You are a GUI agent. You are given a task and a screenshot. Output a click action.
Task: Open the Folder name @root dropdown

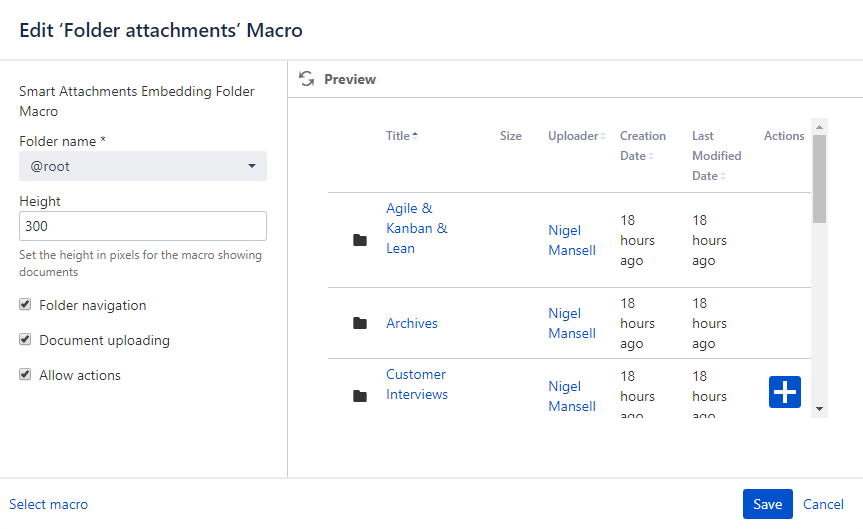143,166
